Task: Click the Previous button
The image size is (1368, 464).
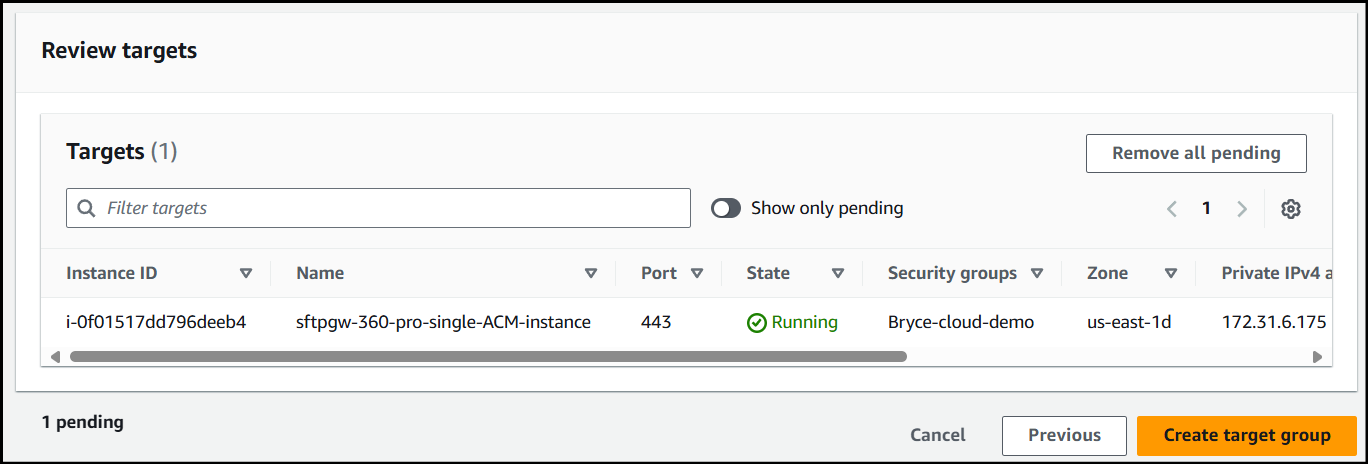Action: point(1064,435)
